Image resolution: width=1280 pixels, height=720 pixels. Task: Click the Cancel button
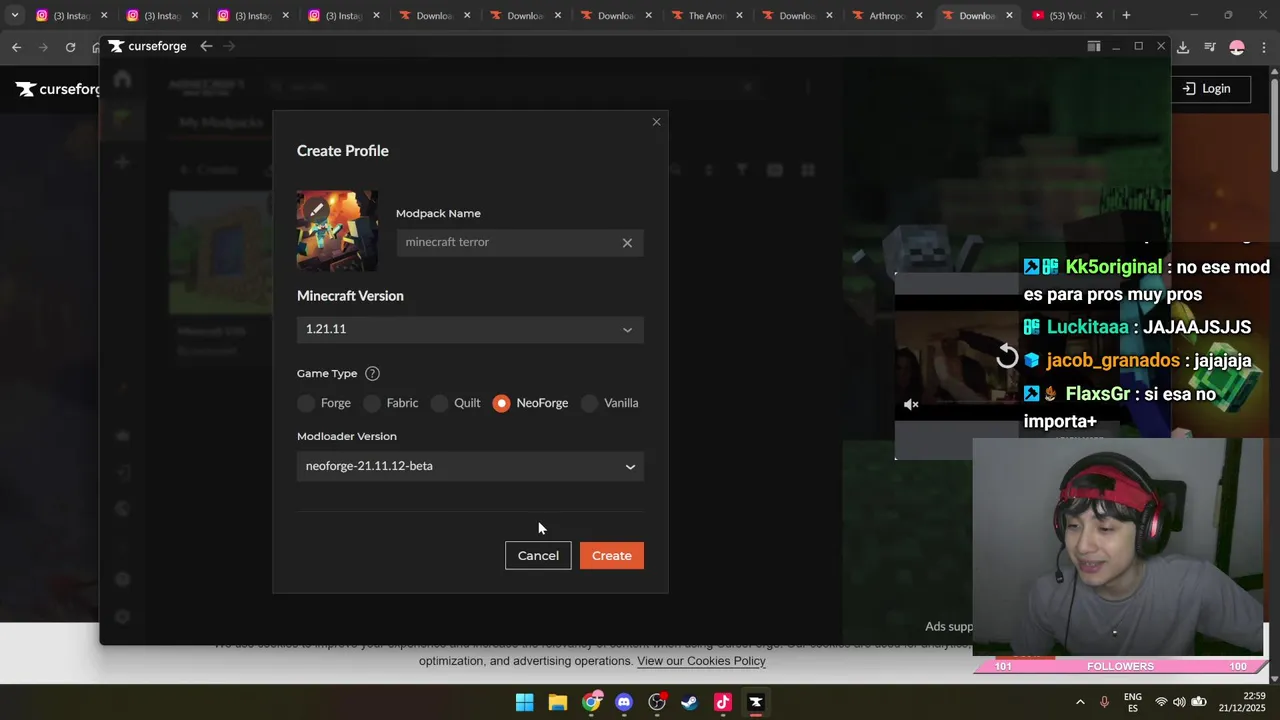pos(538,556)
